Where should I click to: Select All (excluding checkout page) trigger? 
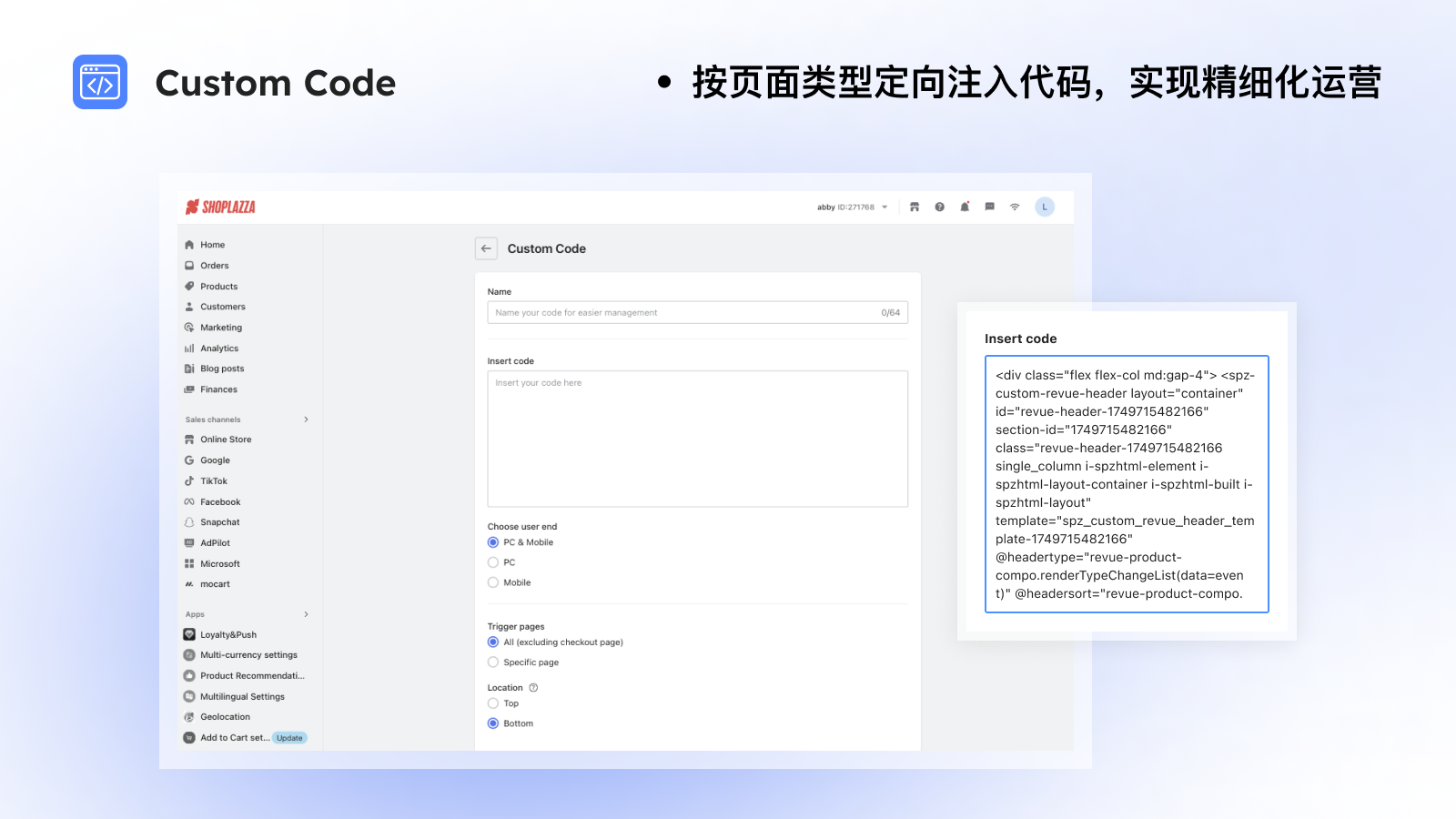493,642
